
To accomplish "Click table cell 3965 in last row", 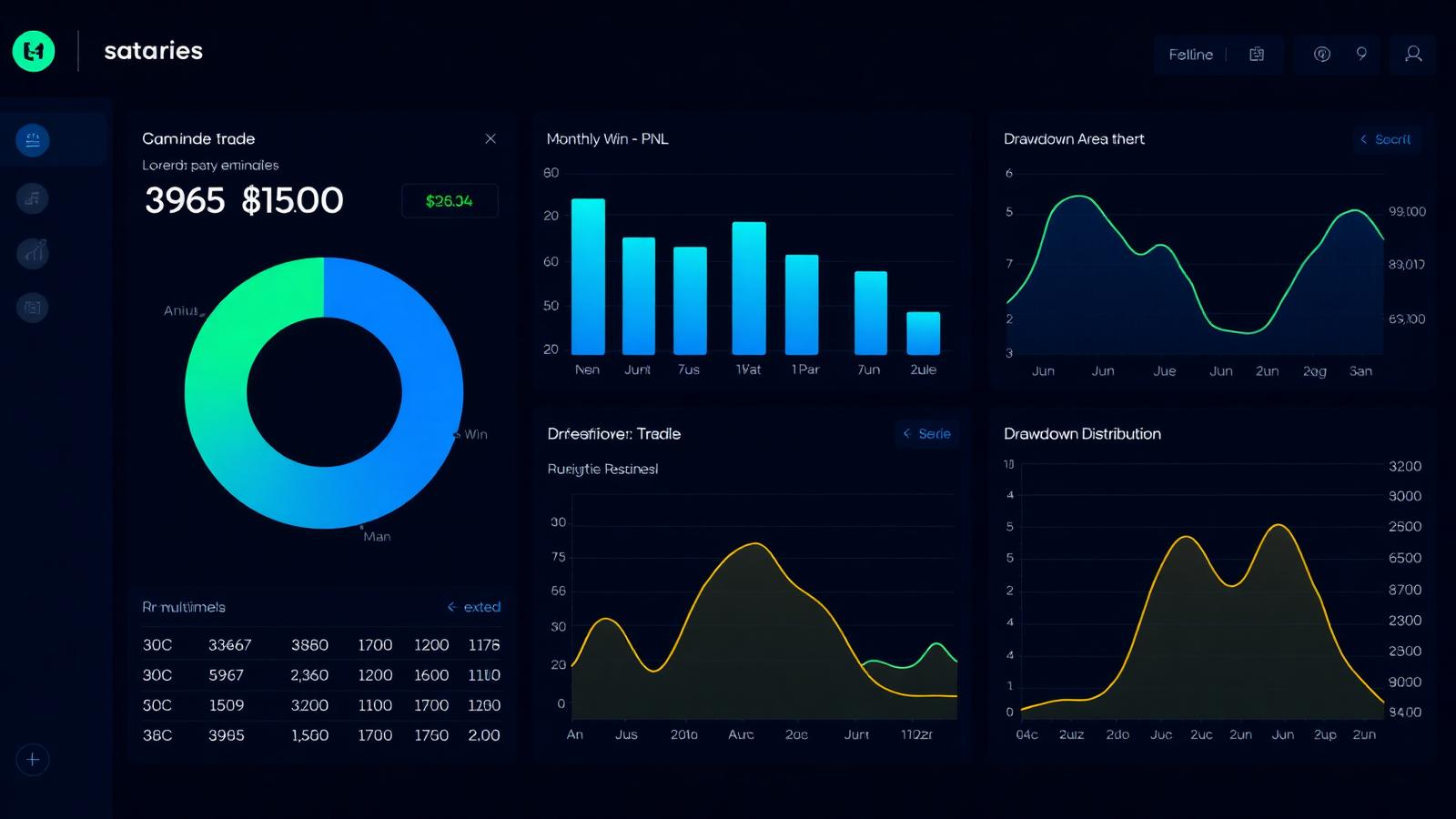I will [x=226, y=735].
